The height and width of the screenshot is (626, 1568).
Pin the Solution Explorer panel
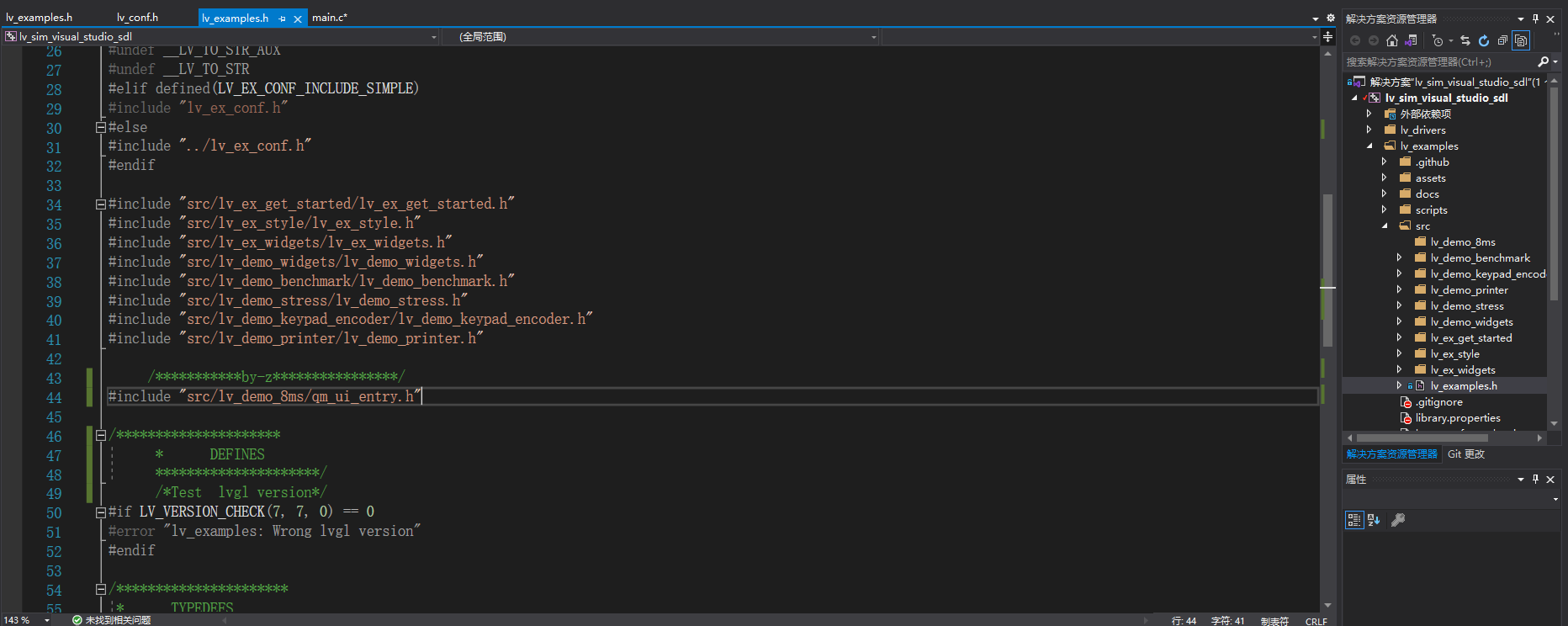(1536, 19)
